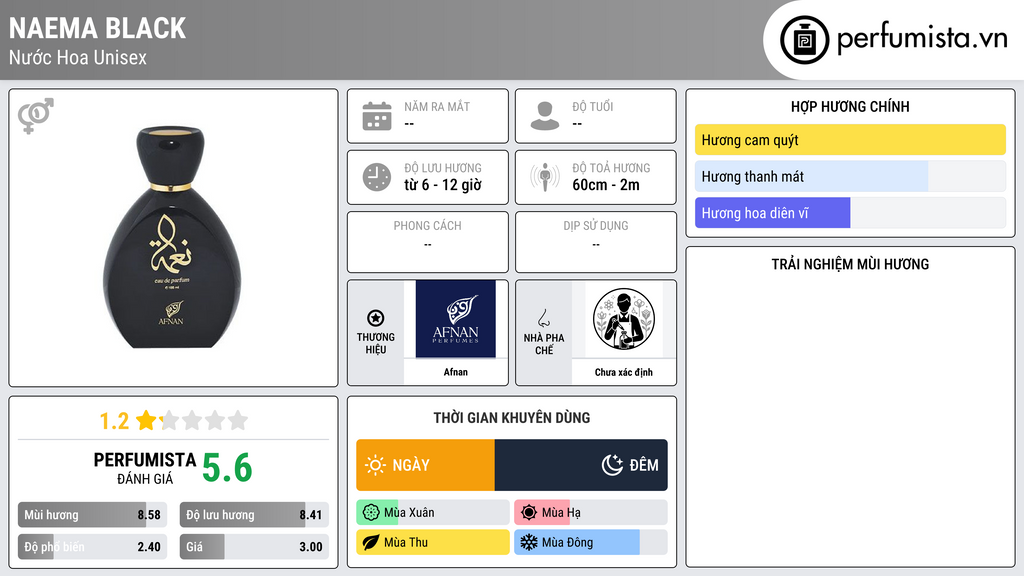Click the 1.2 star rating row

(x=173, y=421)
